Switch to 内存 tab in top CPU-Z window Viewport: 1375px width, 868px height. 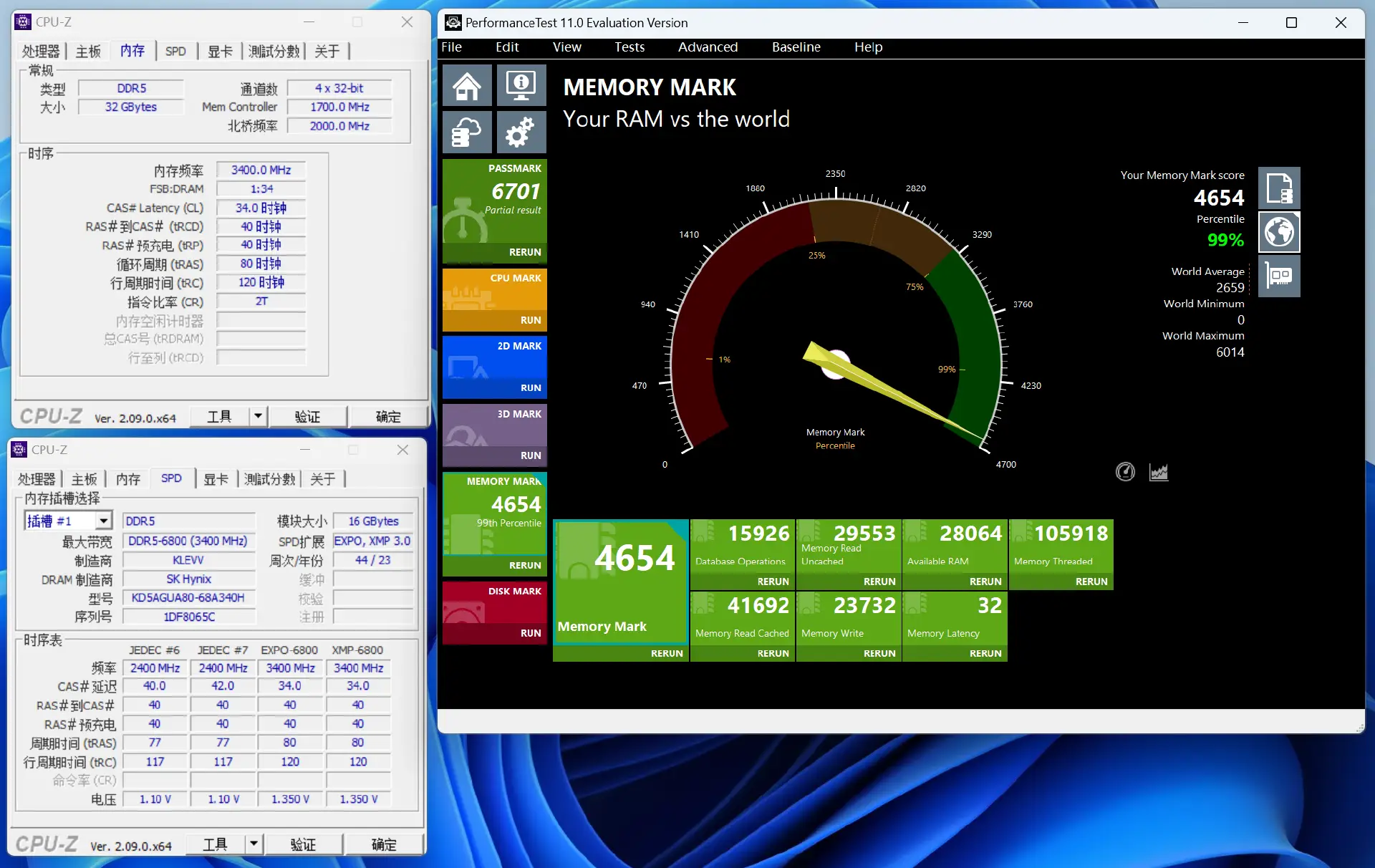(x=132, y=51)
